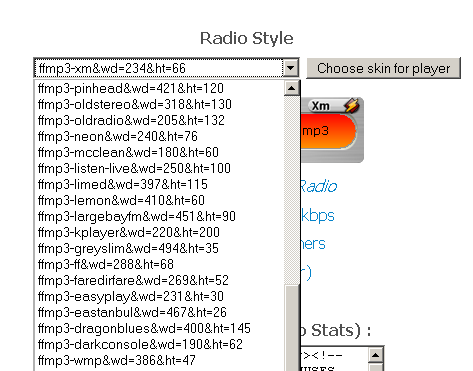Select the ffmp3-limed&wd=397&ht=115 option
The image size is (473, 371).
click(x=159, y=184)
